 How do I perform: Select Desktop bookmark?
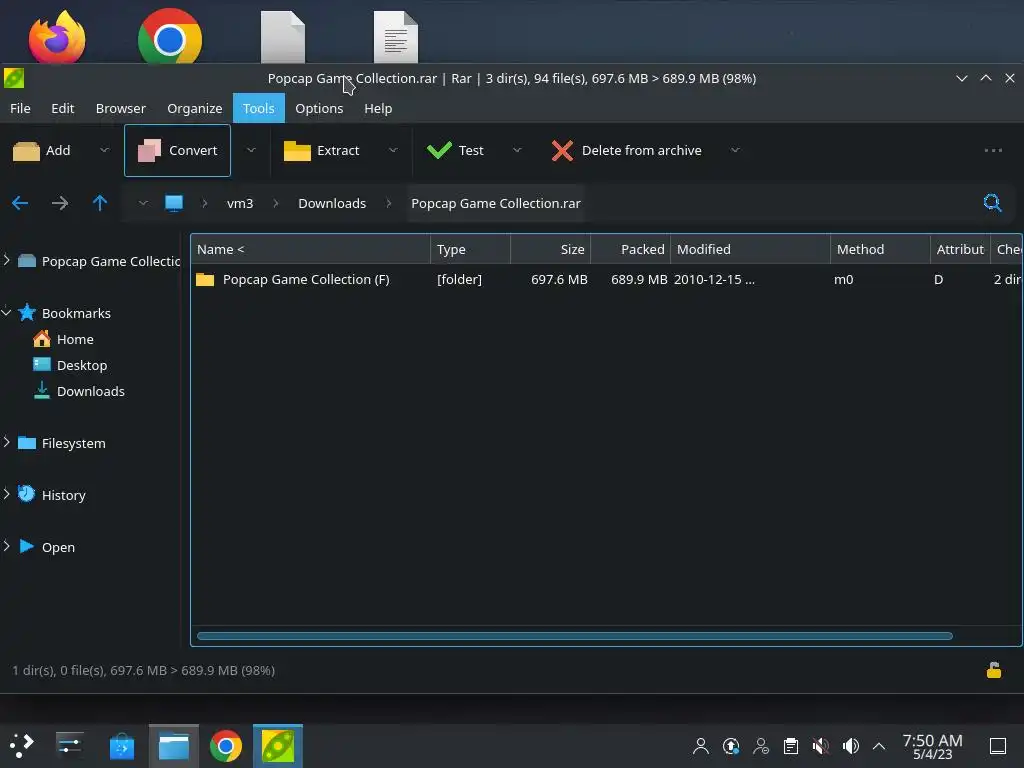[70, 366]
